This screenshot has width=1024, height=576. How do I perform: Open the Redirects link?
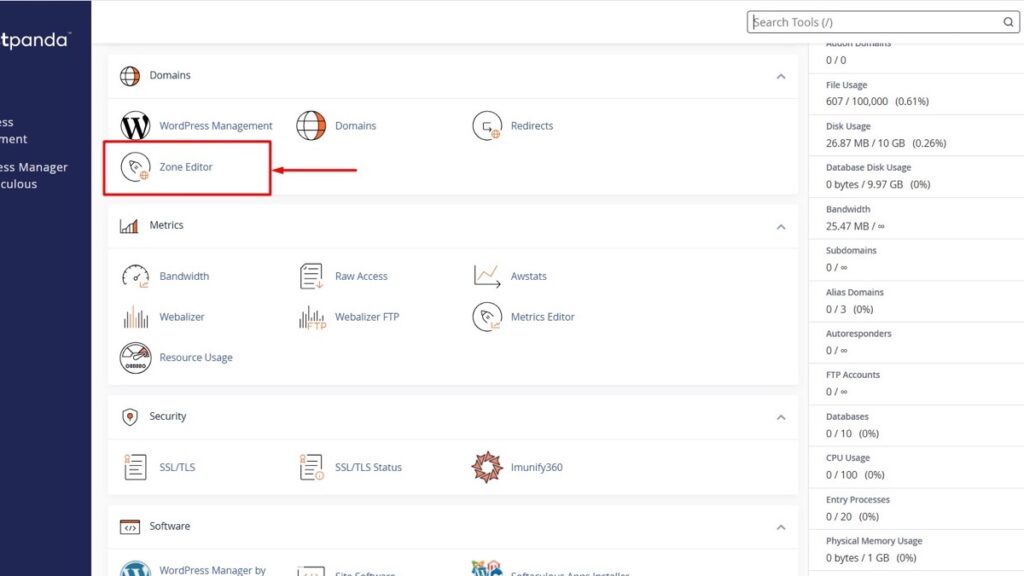click(532, 125)
